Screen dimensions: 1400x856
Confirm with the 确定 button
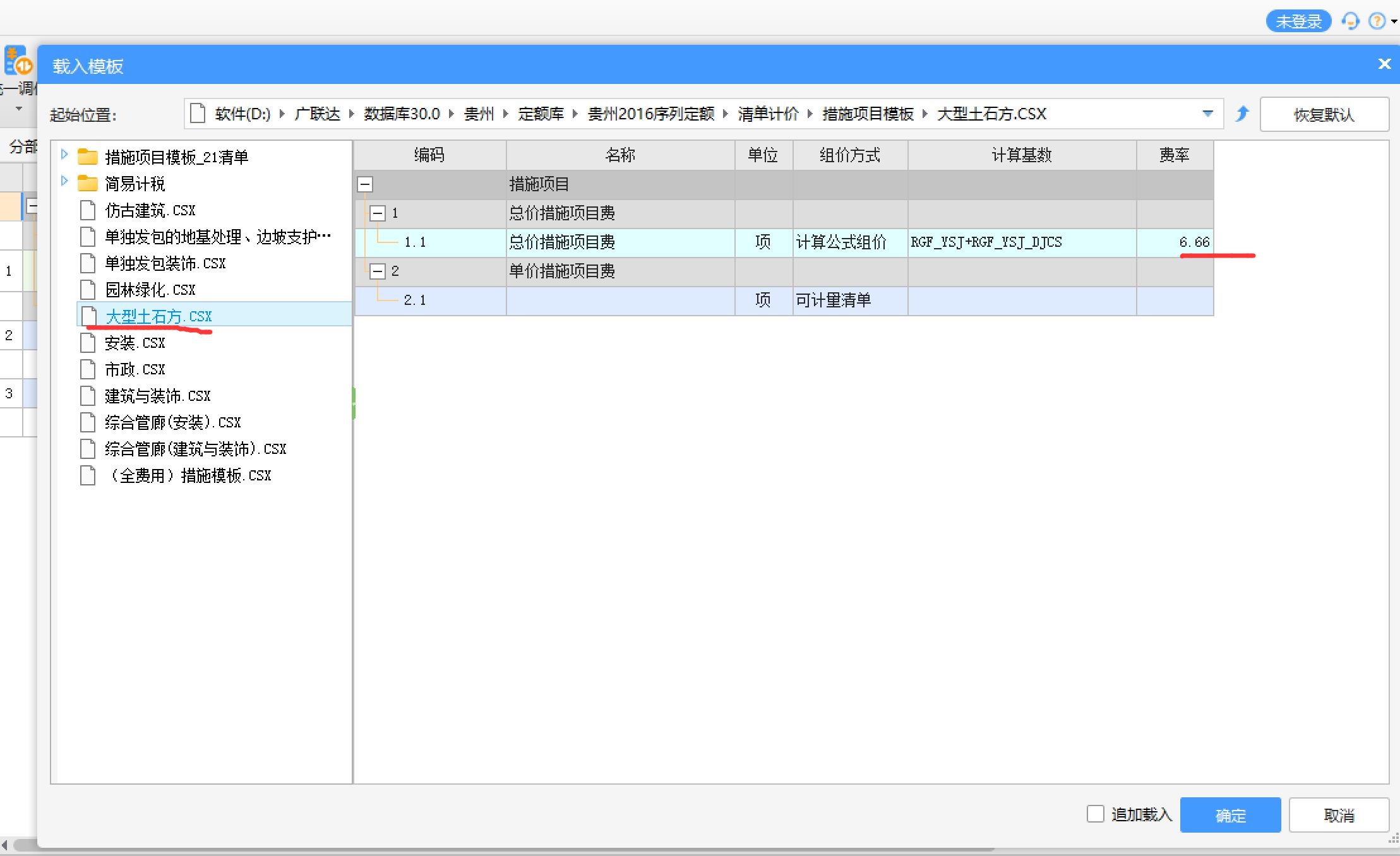[x=1230, y=815]
